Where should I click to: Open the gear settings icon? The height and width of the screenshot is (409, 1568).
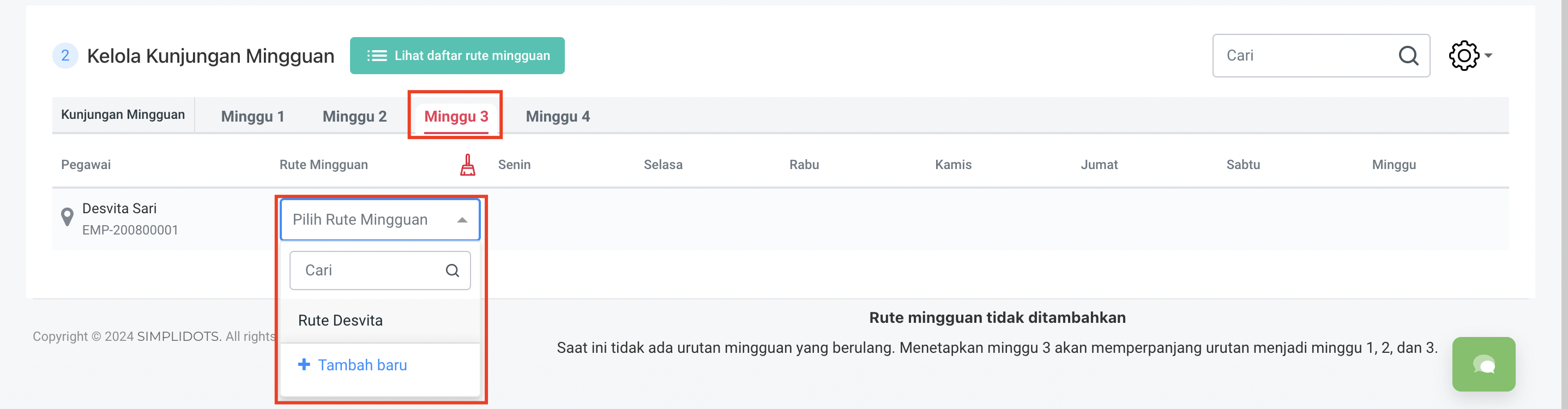(x=1463, y=56)
